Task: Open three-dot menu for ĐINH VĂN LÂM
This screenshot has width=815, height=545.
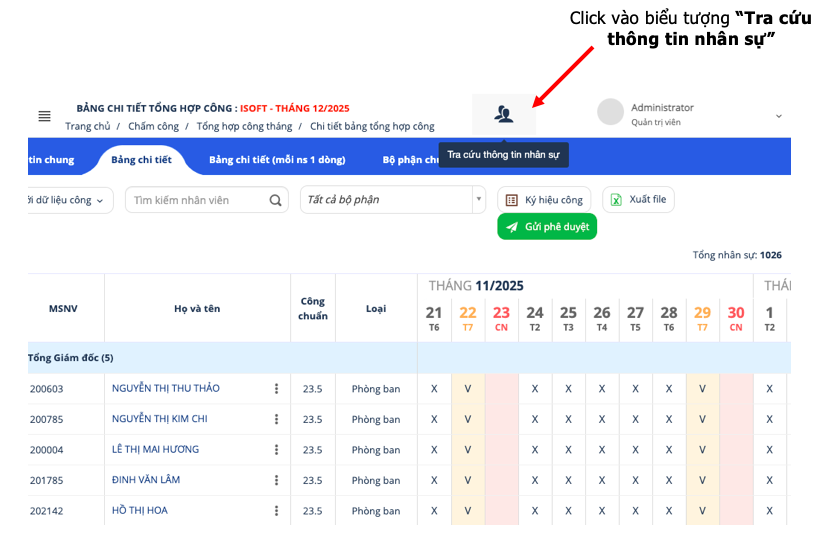Action: click(277, 480)
